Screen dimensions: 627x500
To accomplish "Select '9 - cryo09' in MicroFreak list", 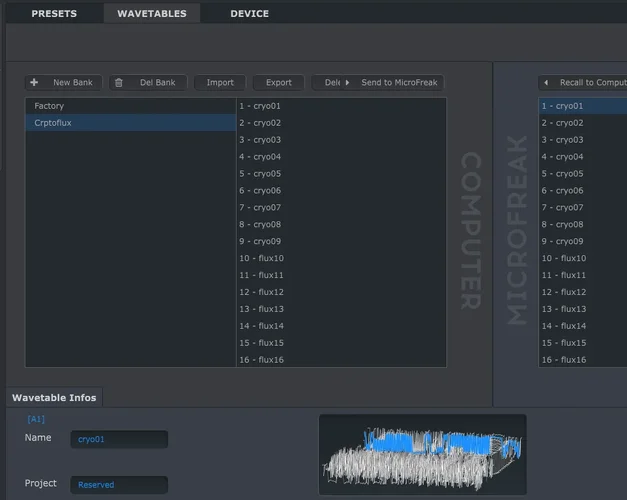I will point(583,241).
